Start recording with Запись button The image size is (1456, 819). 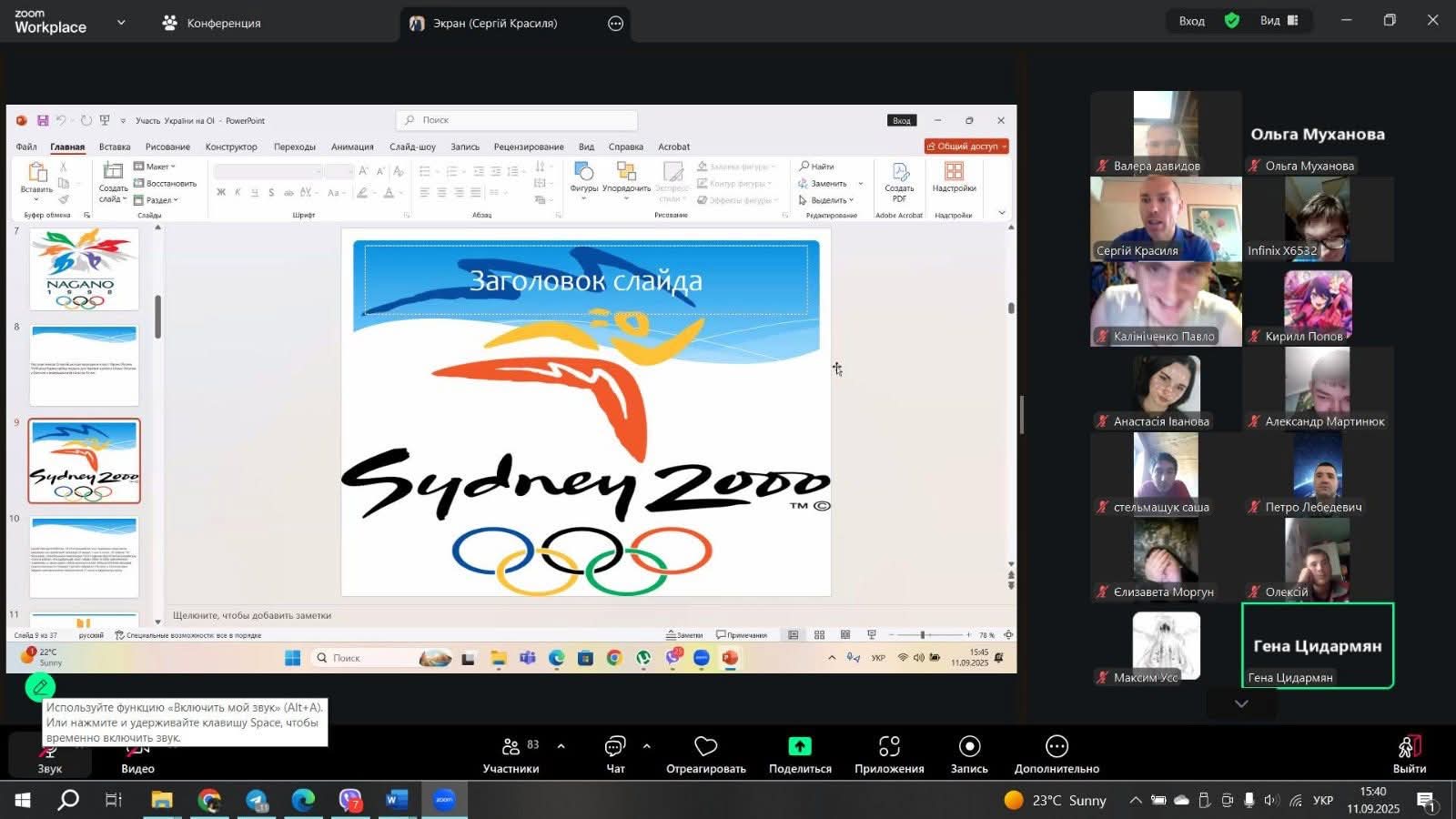969,755
